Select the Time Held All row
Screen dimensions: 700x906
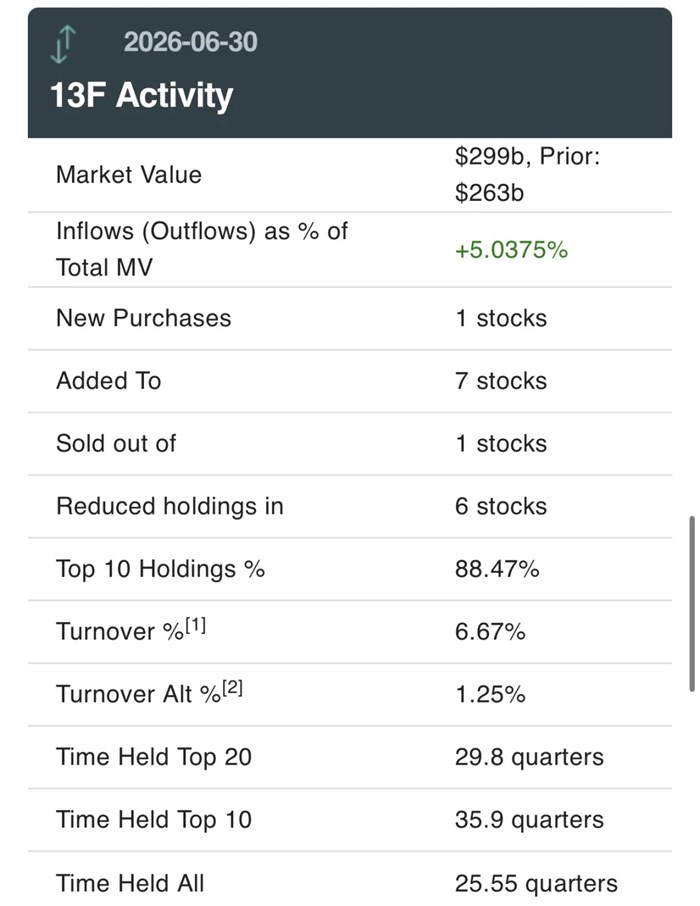[x=350, y=878]
